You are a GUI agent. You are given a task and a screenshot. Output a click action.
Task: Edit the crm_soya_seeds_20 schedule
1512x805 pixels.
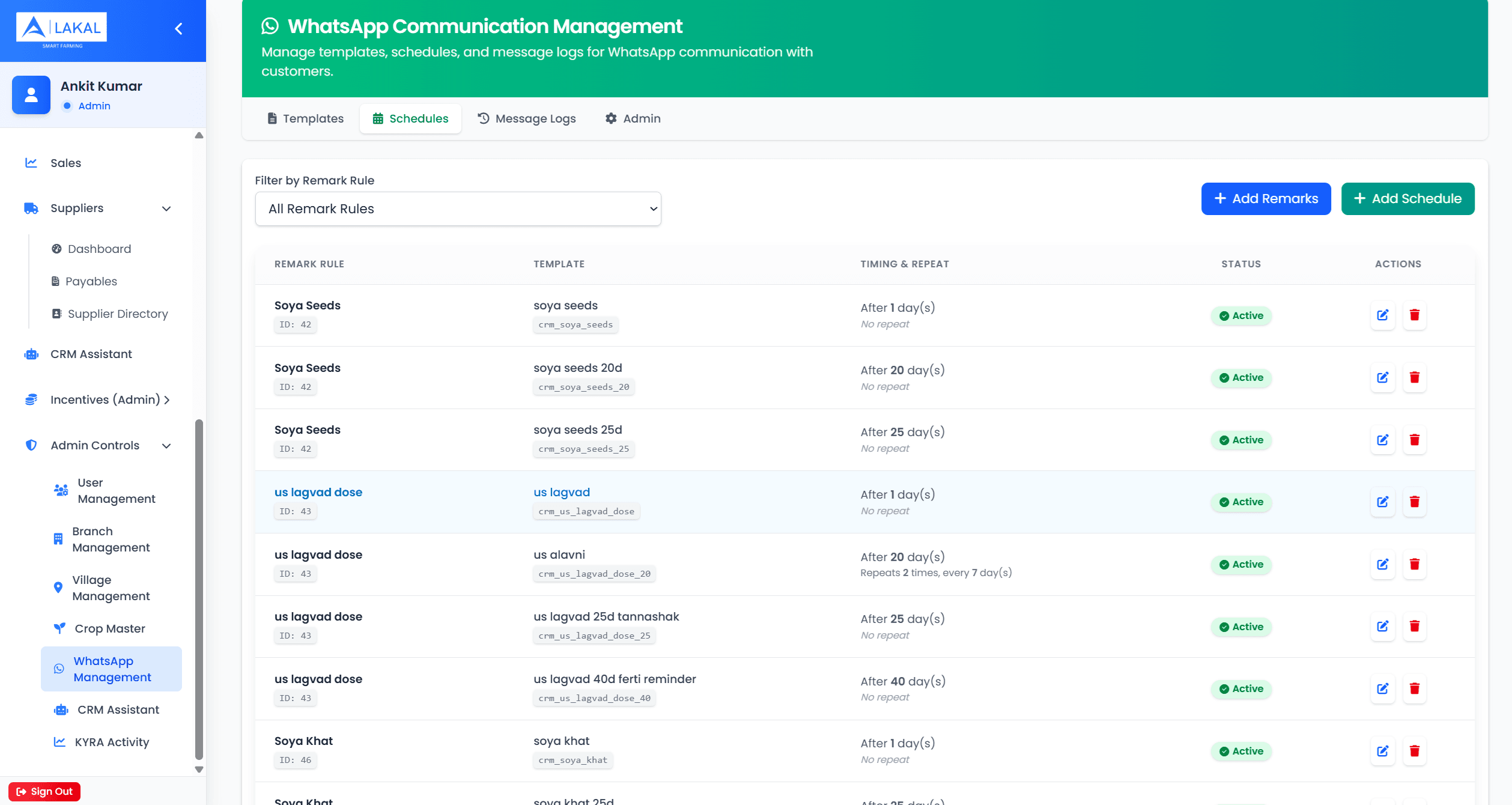point(1383,377)
